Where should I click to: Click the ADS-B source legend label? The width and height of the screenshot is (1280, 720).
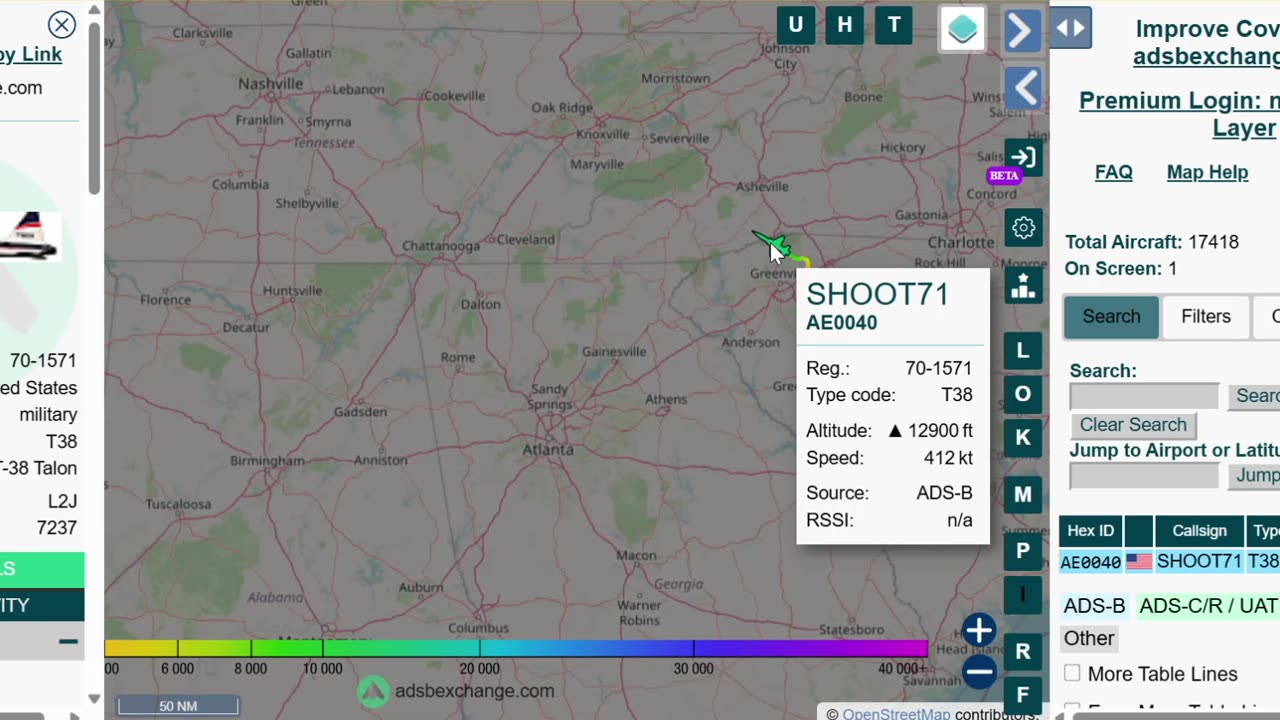click(1094, 606)
